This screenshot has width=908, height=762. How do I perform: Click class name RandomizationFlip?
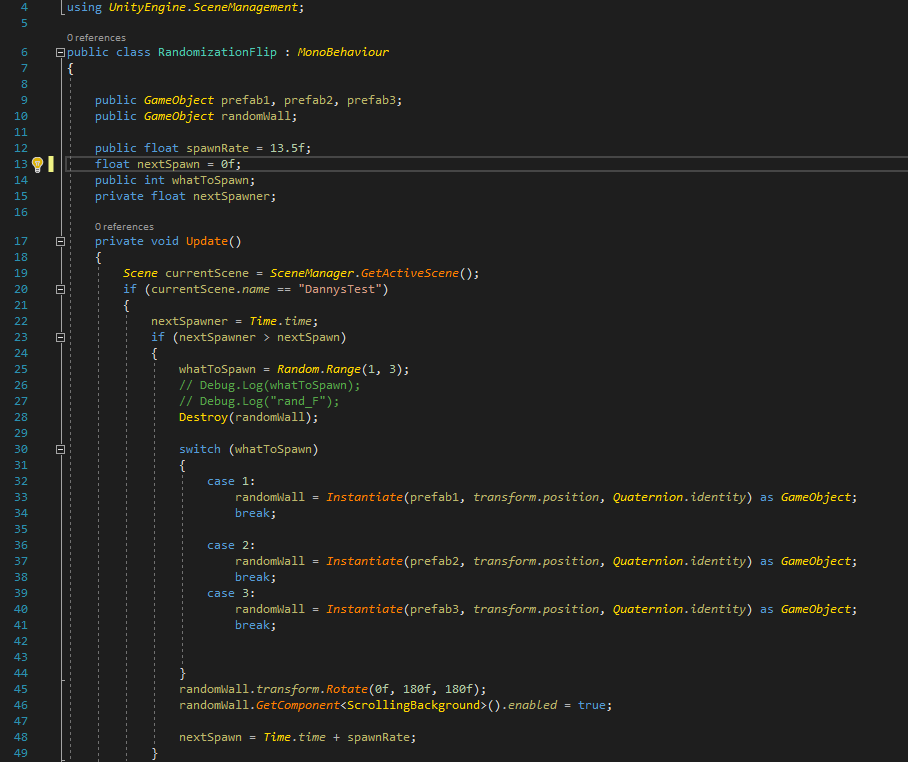pyautogui.click(x=217, y=52)
